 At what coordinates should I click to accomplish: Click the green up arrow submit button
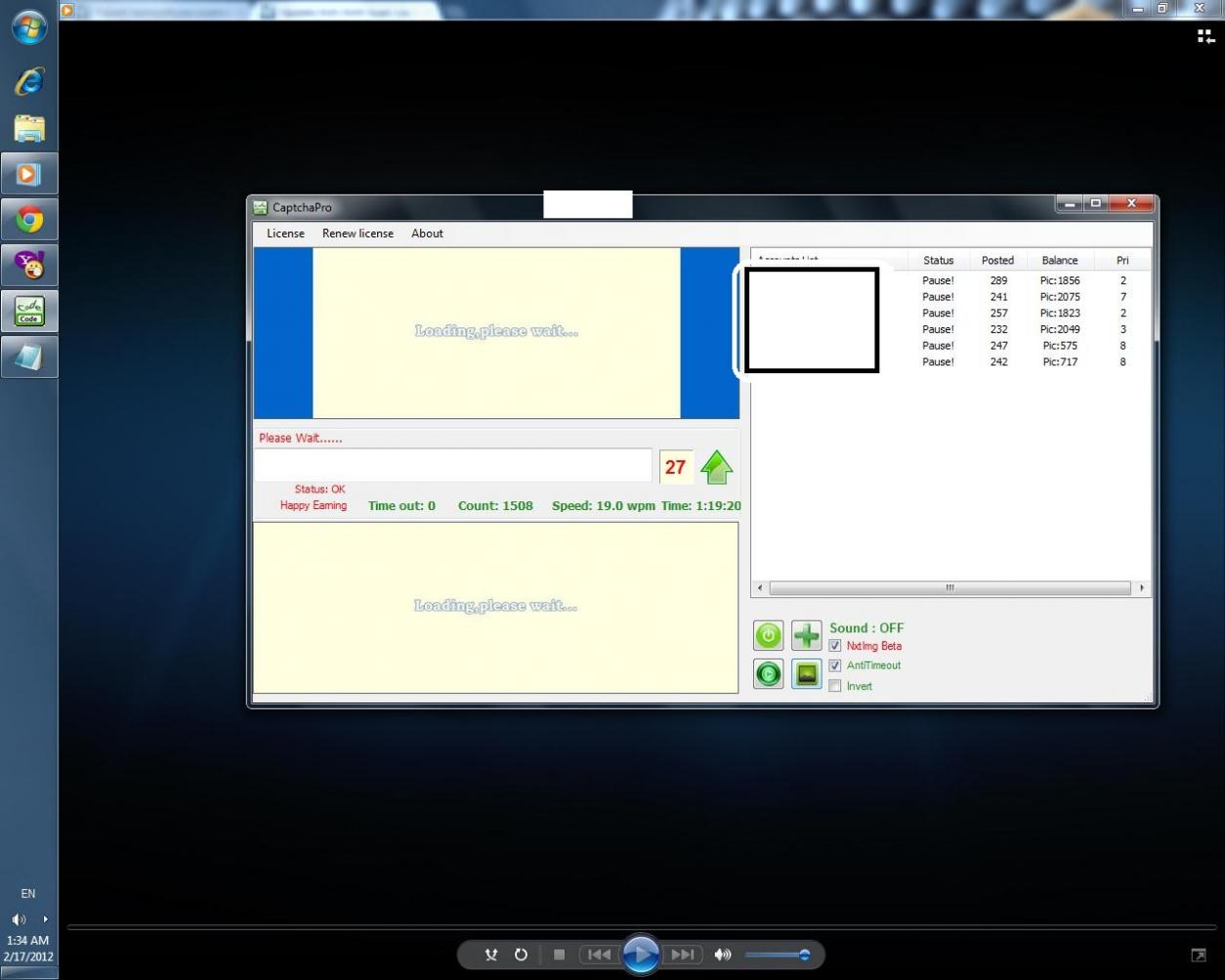point(717,467)
